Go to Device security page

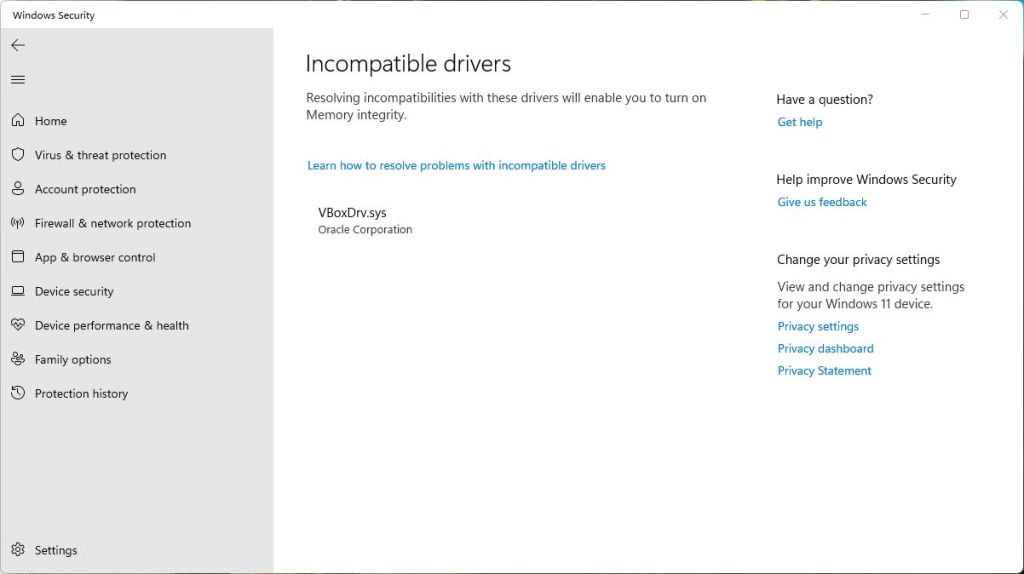[74, 291]
